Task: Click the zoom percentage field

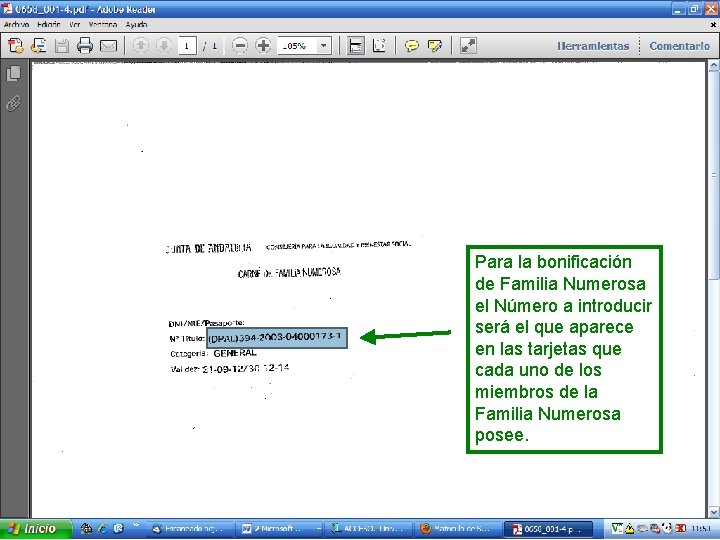Action: coord(297,45)
